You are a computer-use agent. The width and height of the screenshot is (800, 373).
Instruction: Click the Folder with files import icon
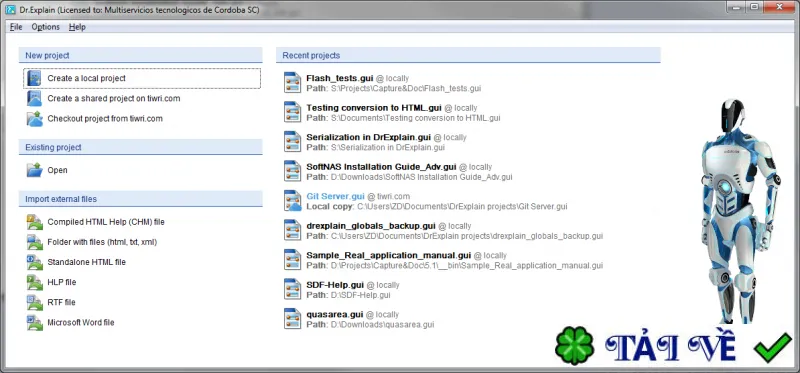pyautogui.click(x=34, y=242)
